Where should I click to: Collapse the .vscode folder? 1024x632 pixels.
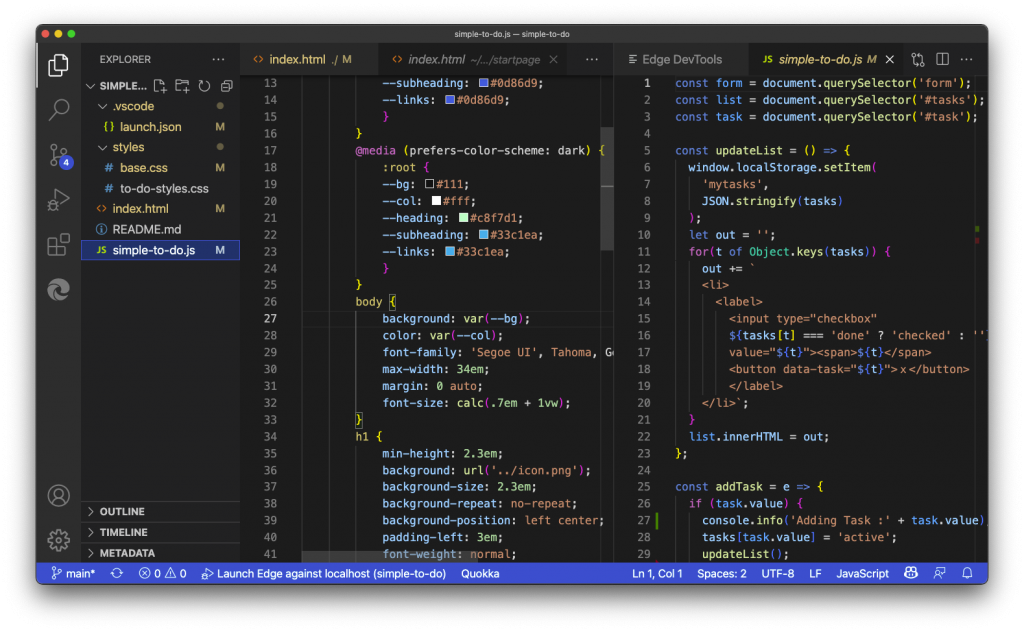(x=103, y=106)
